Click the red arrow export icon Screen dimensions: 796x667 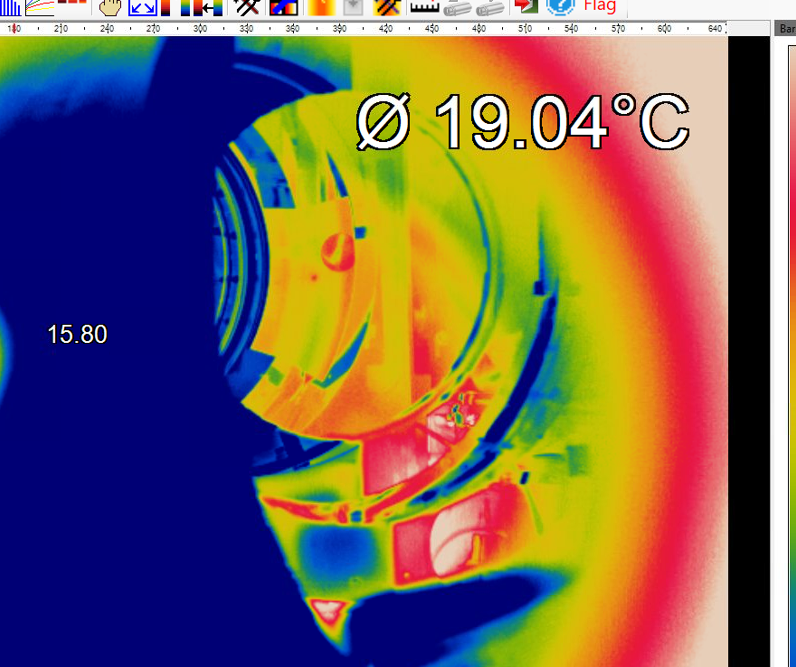coord(525,6)
